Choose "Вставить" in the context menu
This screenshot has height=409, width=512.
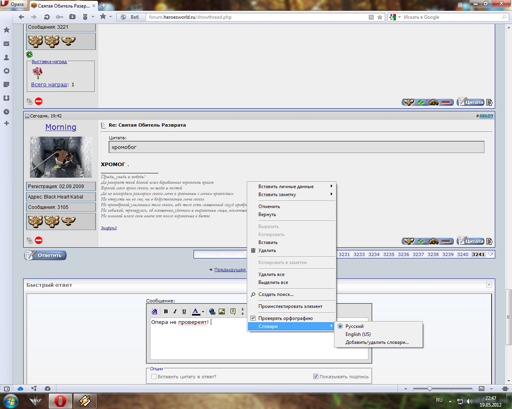tap(292, 242)
